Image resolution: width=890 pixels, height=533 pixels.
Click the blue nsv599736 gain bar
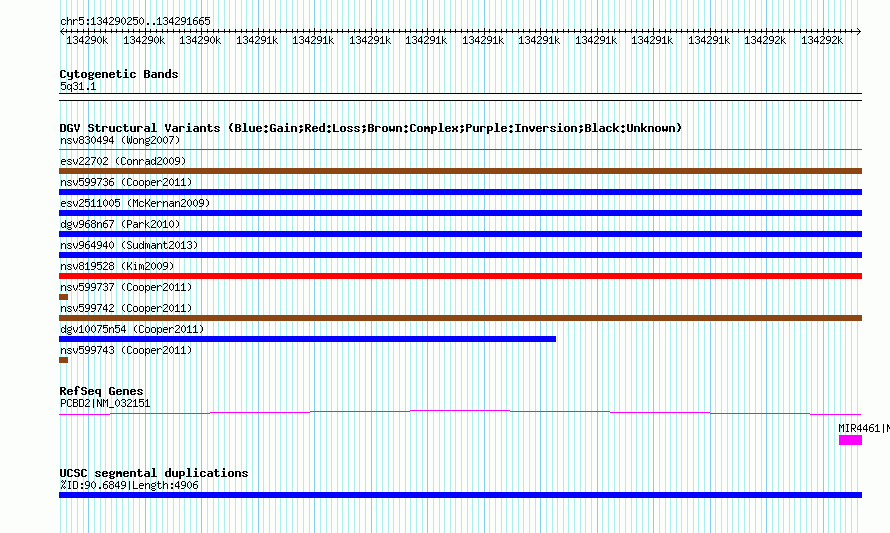[x=460, y=192]
